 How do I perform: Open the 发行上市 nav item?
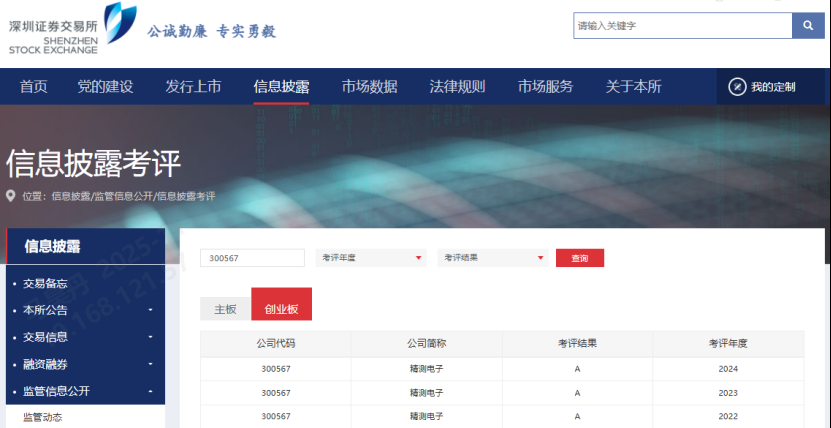click(193, 87)
